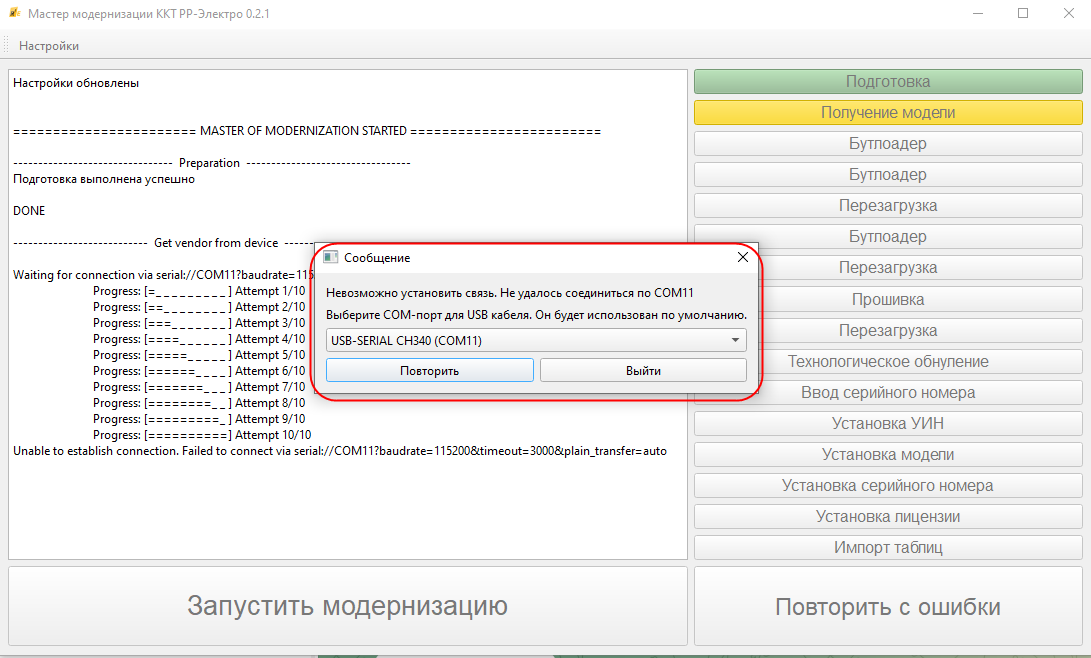Image resolution: width=1091 pixels, height=658 pixels.
Task: Click the Установка модели step
Action: [x=887, y=454]
